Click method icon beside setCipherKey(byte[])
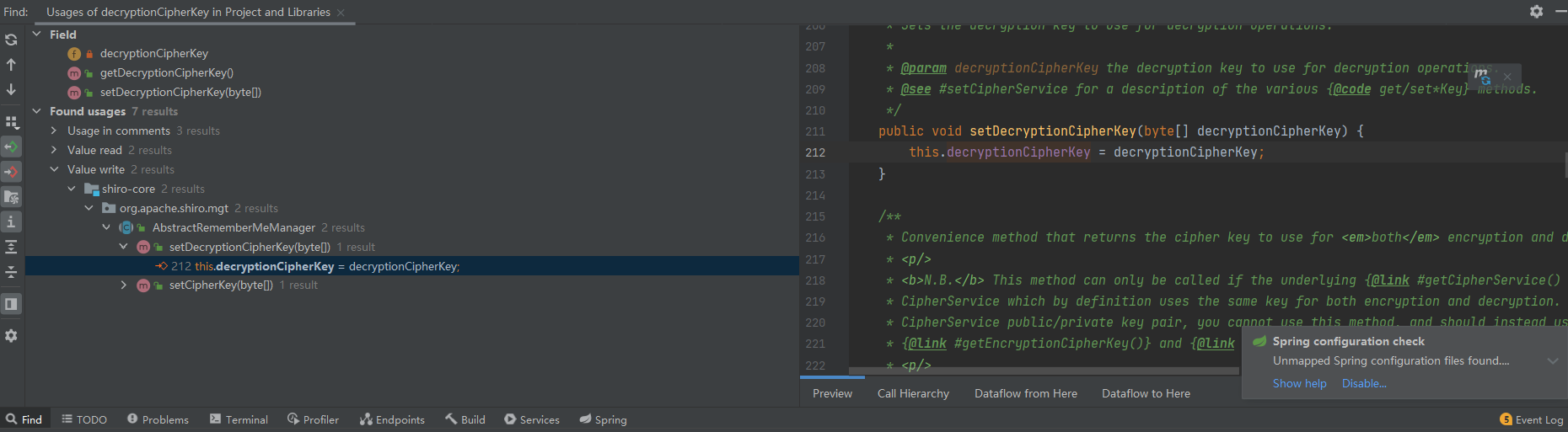Screen dimensions: 1568x432 click(143, 285)
